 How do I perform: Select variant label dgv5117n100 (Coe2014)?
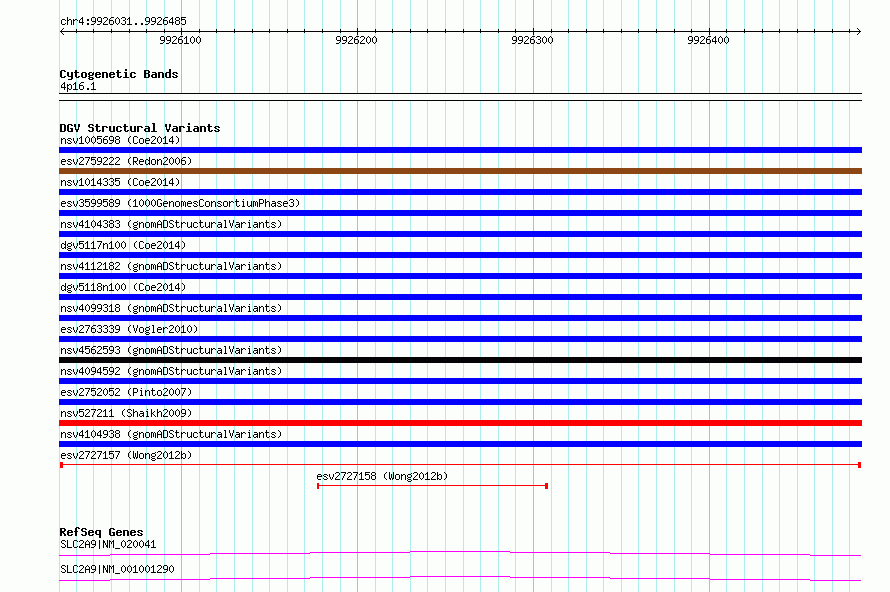click(x=123, y=245)
